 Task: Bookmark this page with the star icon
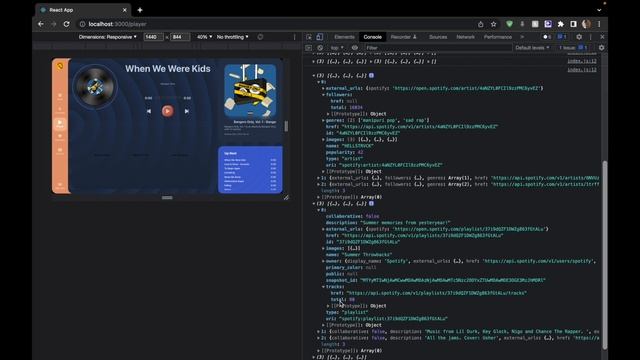493,24
